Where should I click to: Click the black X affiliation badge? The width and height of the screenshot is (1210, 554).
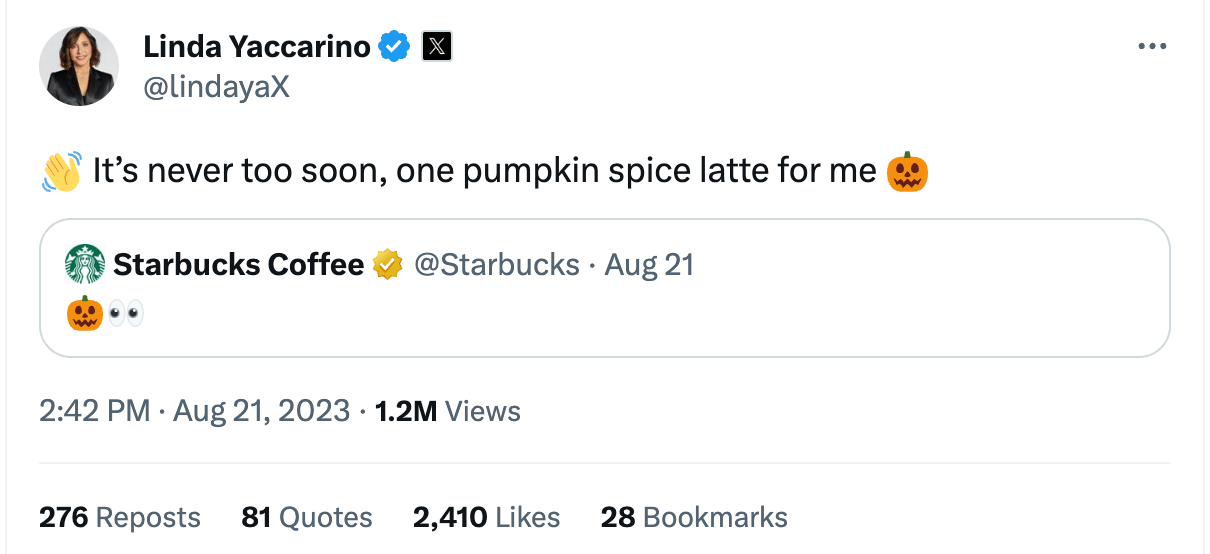437,46
